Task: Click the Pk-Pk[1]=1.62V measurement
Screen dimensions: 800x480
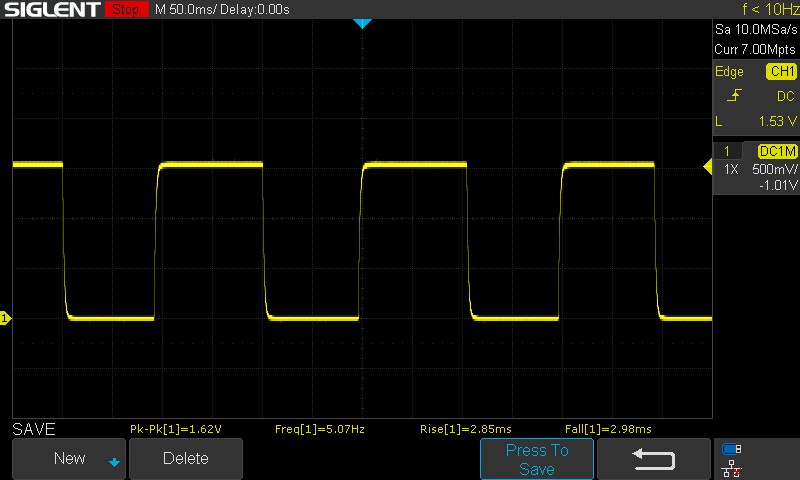Action: click(176, 429)
